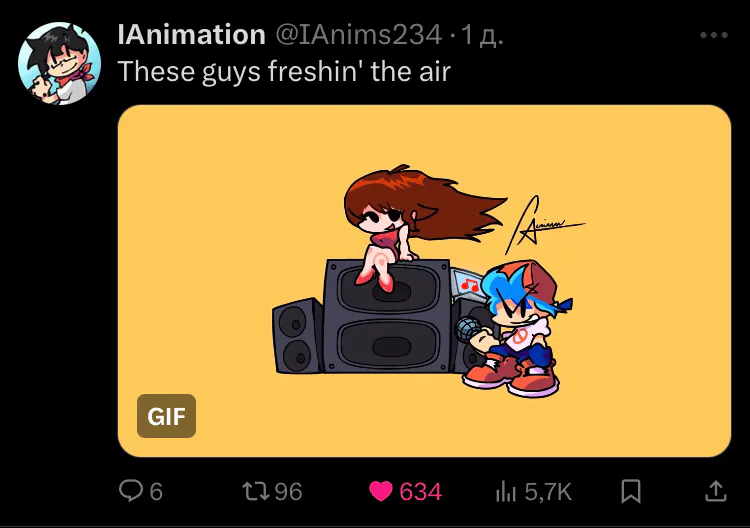Screen dimensions: 750x528
Task: Open the three-dot more options menu
Action: tap(714, 35)
